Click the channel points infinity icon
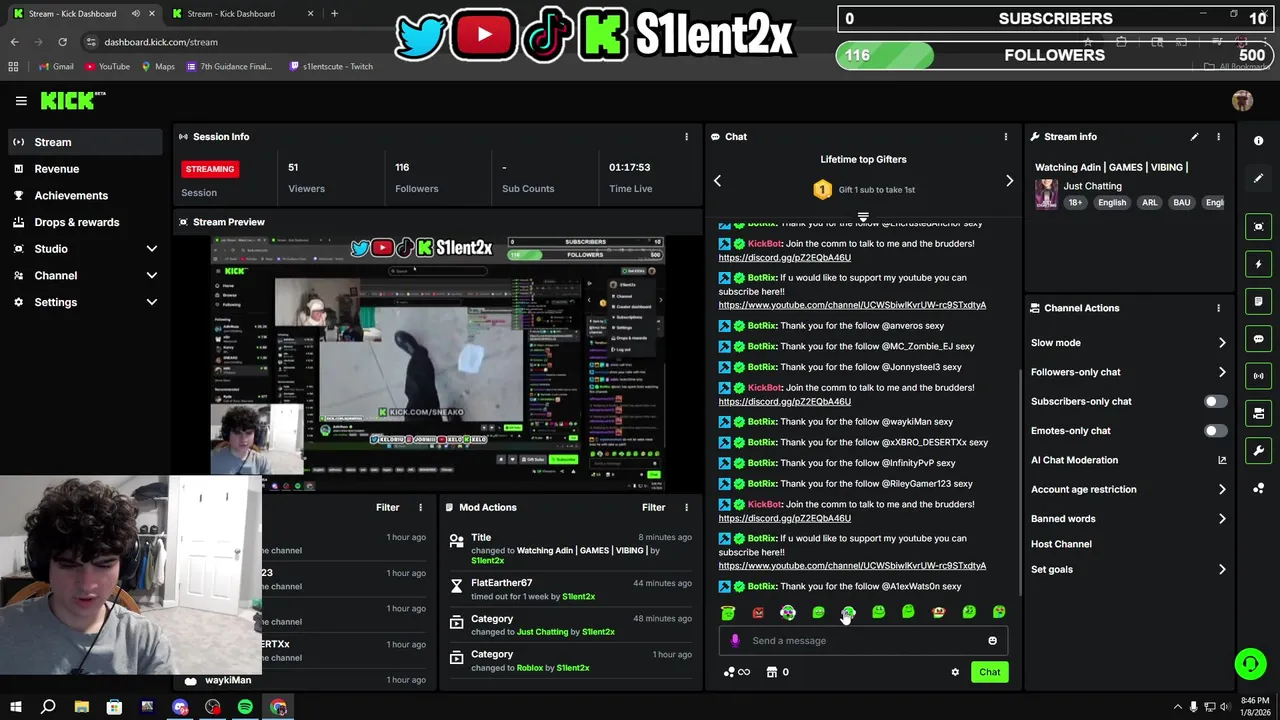 pos(736,672)
